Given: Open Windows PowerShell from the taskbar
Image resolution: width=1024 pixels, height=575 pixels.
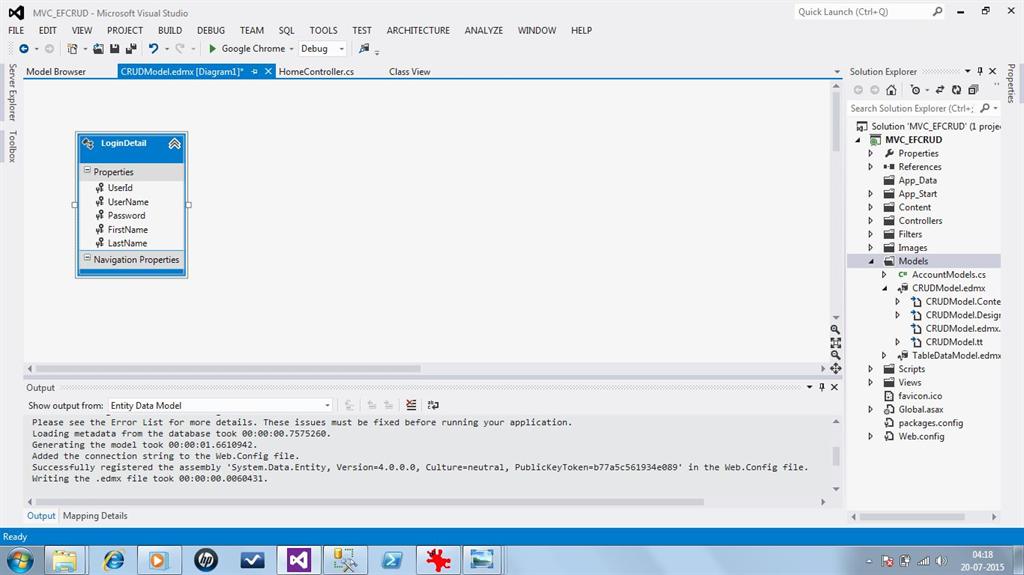Looking at the screenshot, I should [x=391, y=560].
